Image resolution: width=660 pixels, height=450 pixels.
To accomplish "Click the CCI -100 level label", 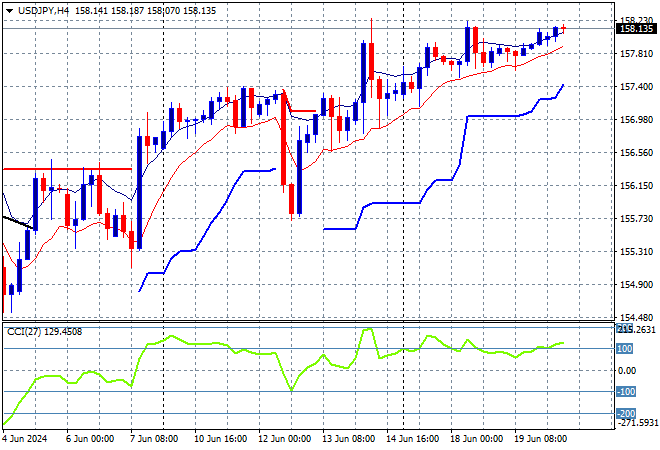I will [x=625, y=392].
